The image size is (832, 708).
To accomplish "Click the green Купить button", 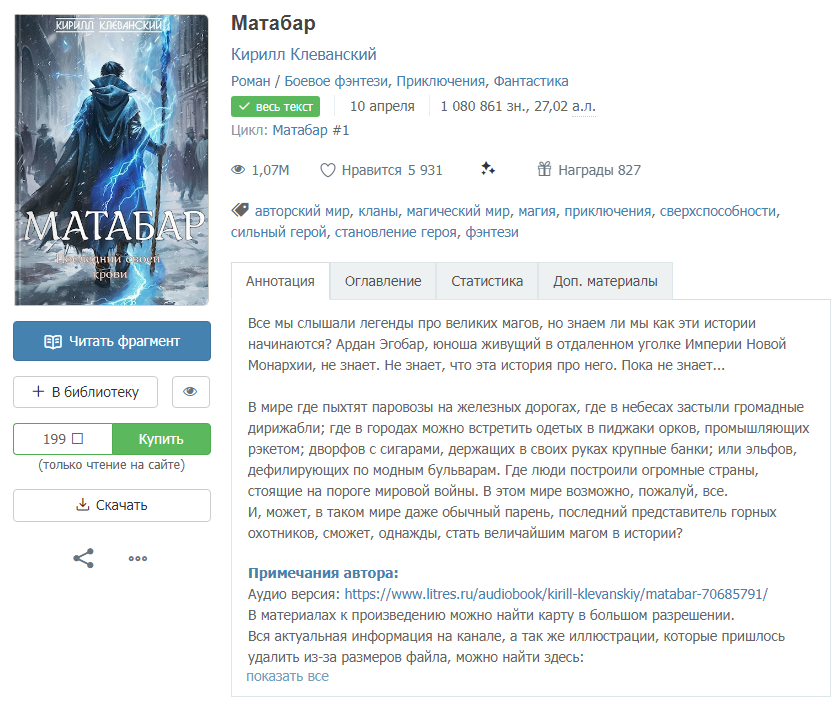I will [x=161, y=439].
